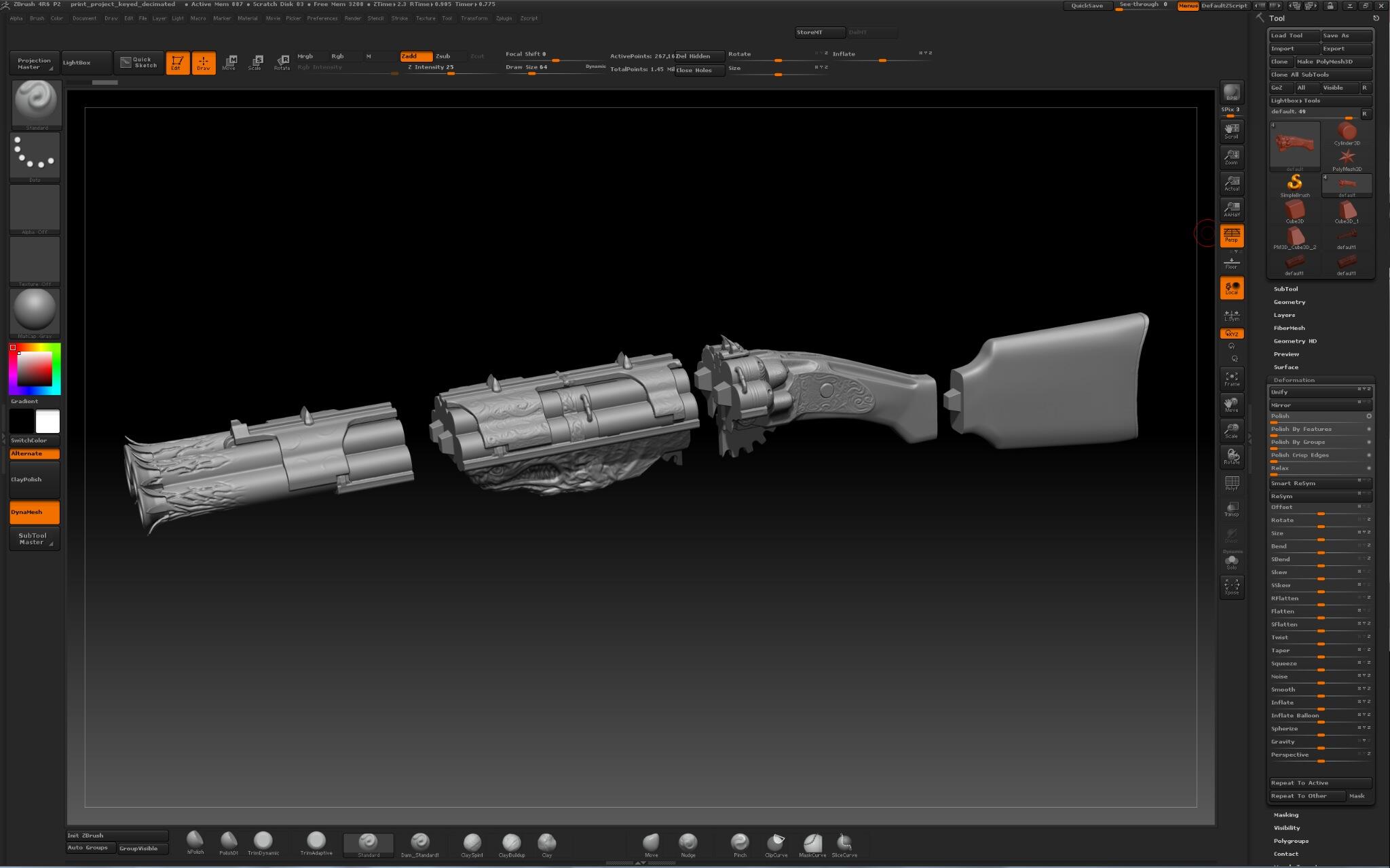Open the Render menu
1390x868 pixels.
[353, 18]
